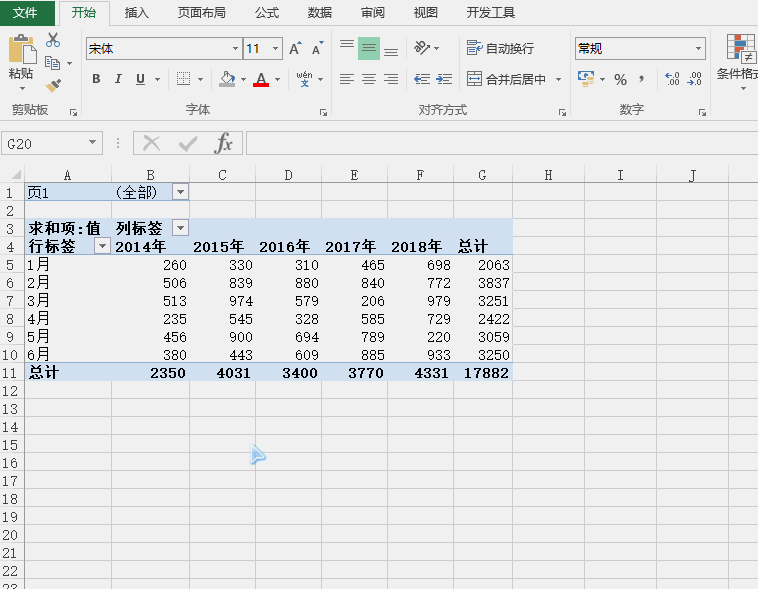Click the formula bar input

pos(502,143)
